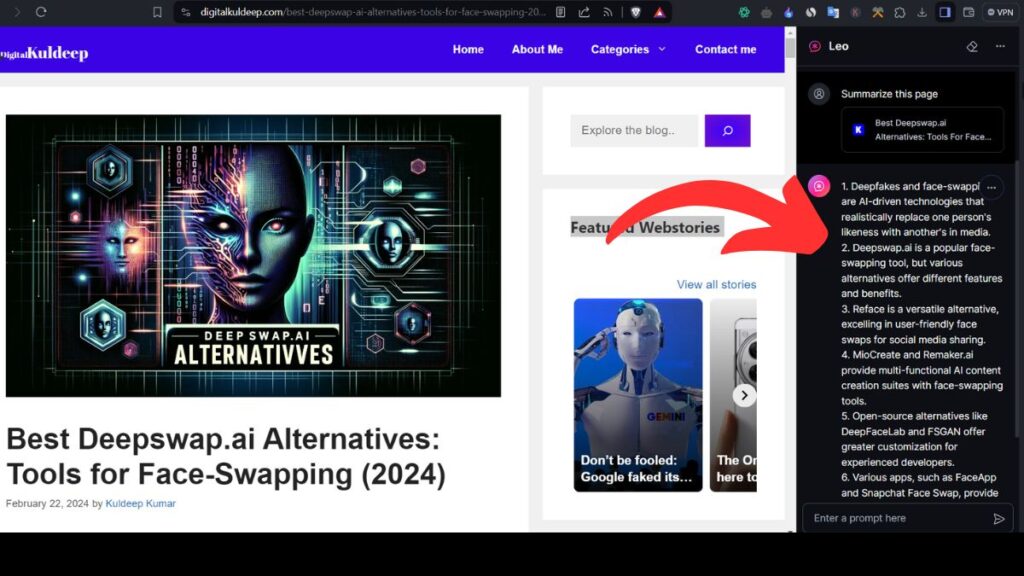Toggle the sidebar panel button in toolbar
The height and width of the screenshot is (576, 1024).
coord(944,12)
